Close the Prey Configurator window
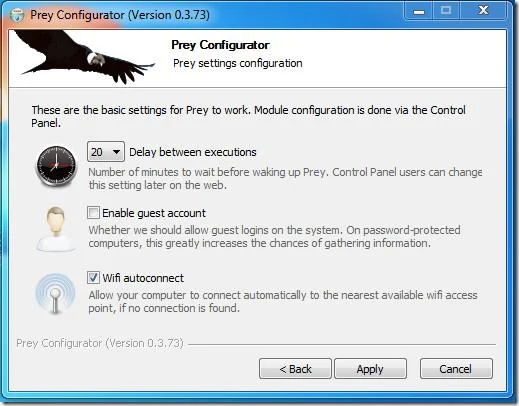This screenshot has height=406, width=519. click(x=483, y=12)
